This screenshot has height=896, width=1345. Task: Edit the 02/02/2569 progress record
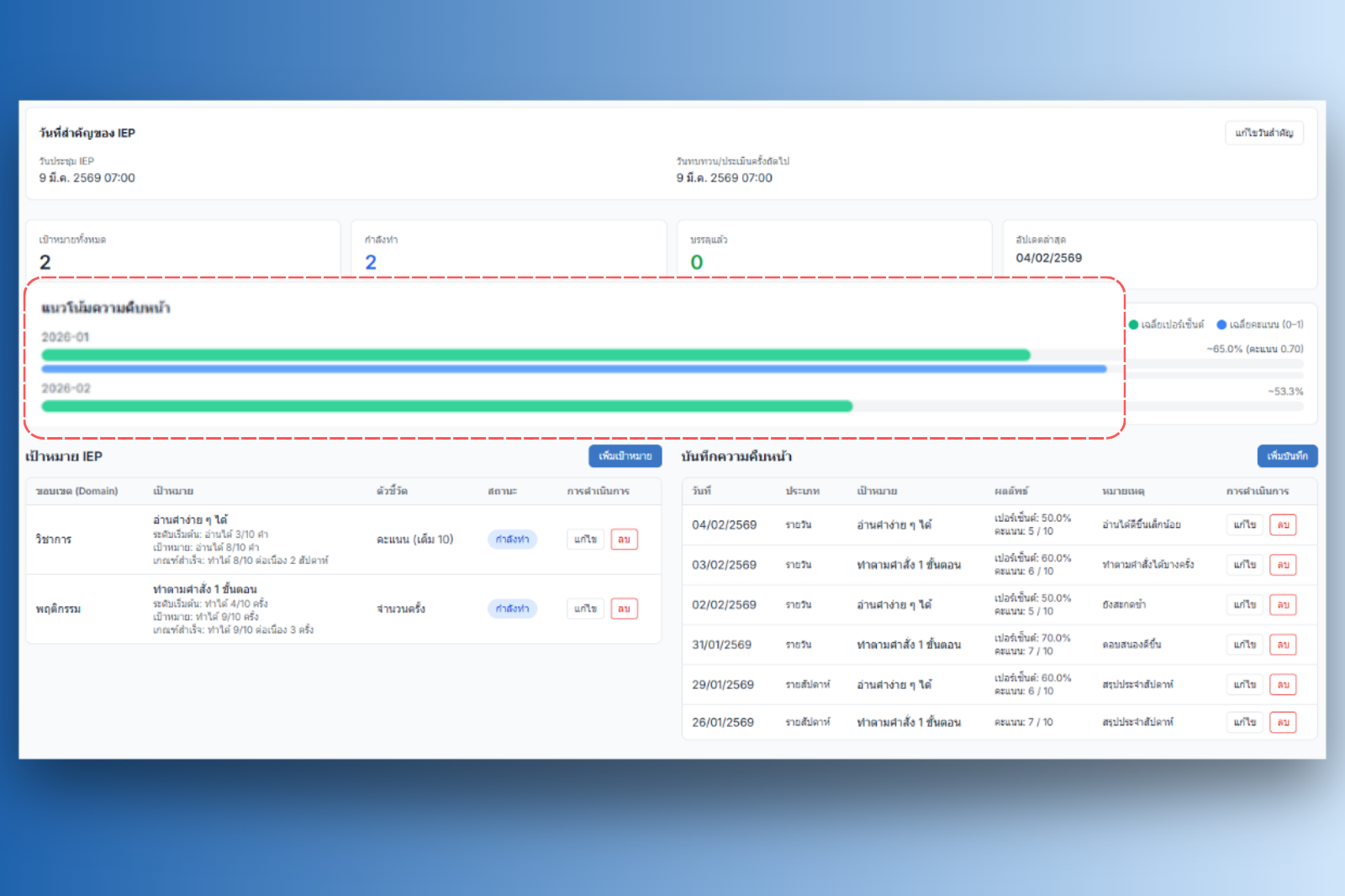pyautogui.click(x=1244, y=604)
